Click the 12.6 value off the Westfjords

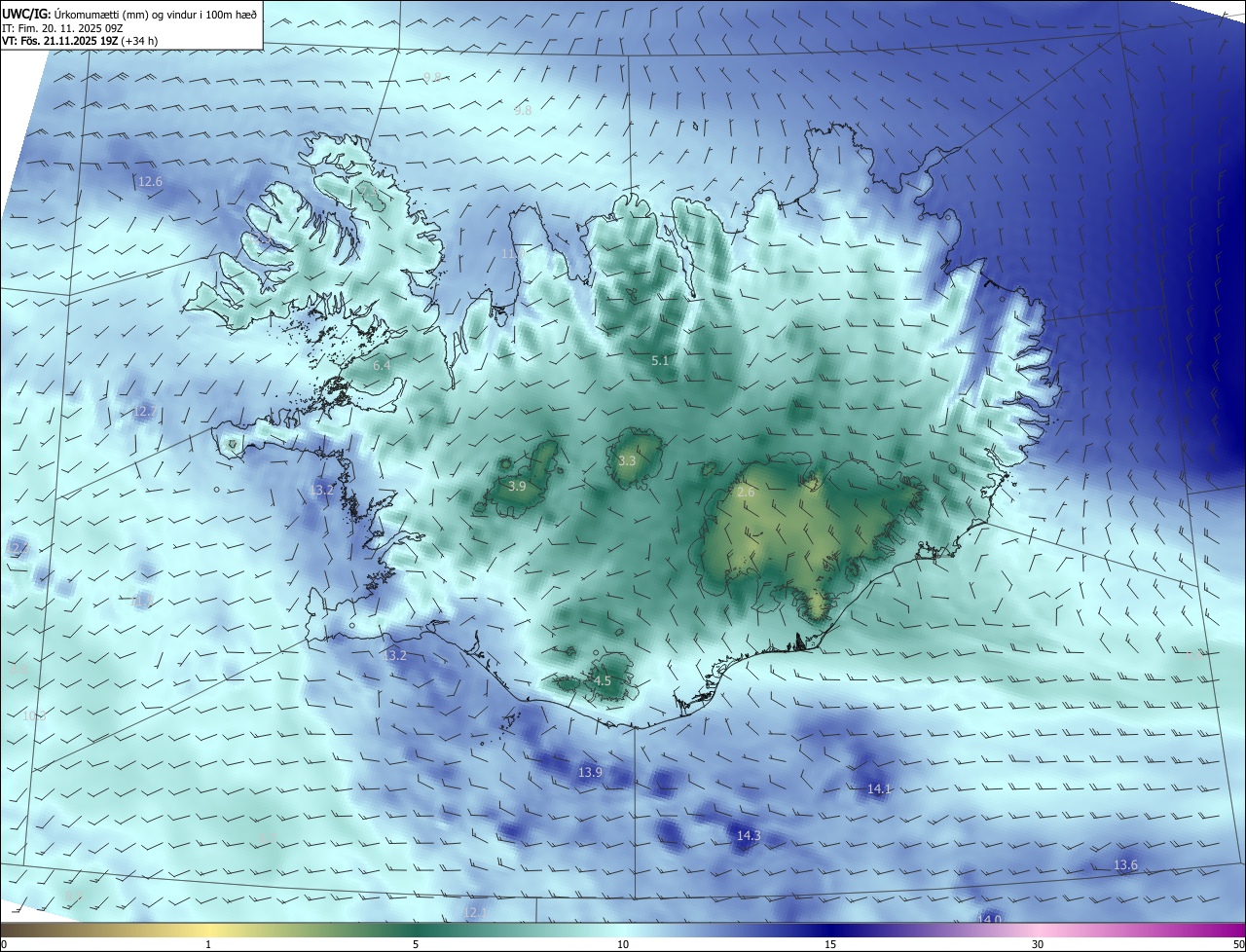[150, 181]
